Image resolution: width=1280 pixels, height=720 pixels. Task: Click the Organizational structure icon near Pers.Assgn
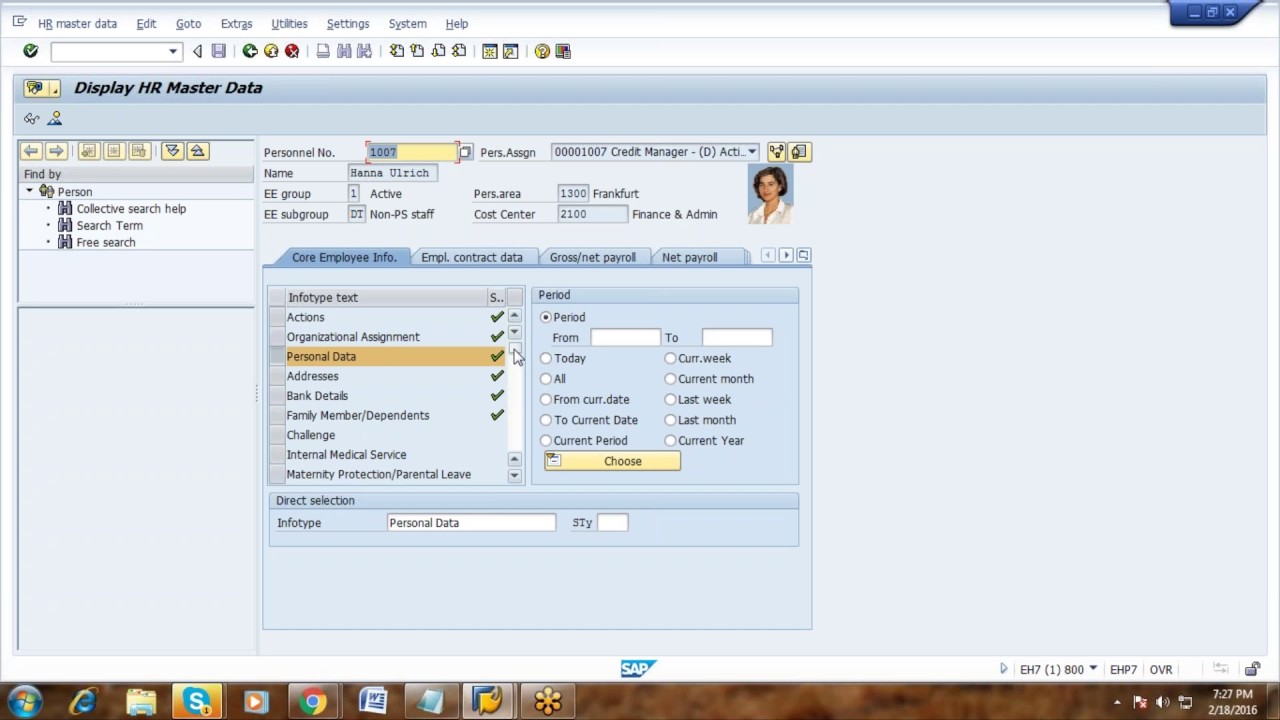click(x=777, y=152)
